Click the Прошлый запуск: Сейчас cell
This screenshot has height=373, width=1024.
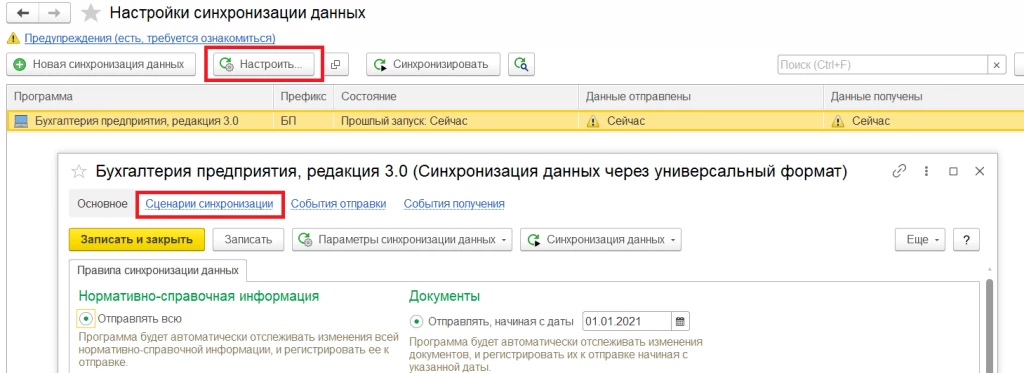pos(455,120)
